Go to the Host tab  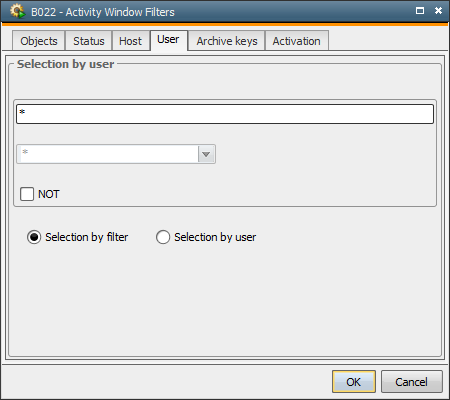(130, 41)
